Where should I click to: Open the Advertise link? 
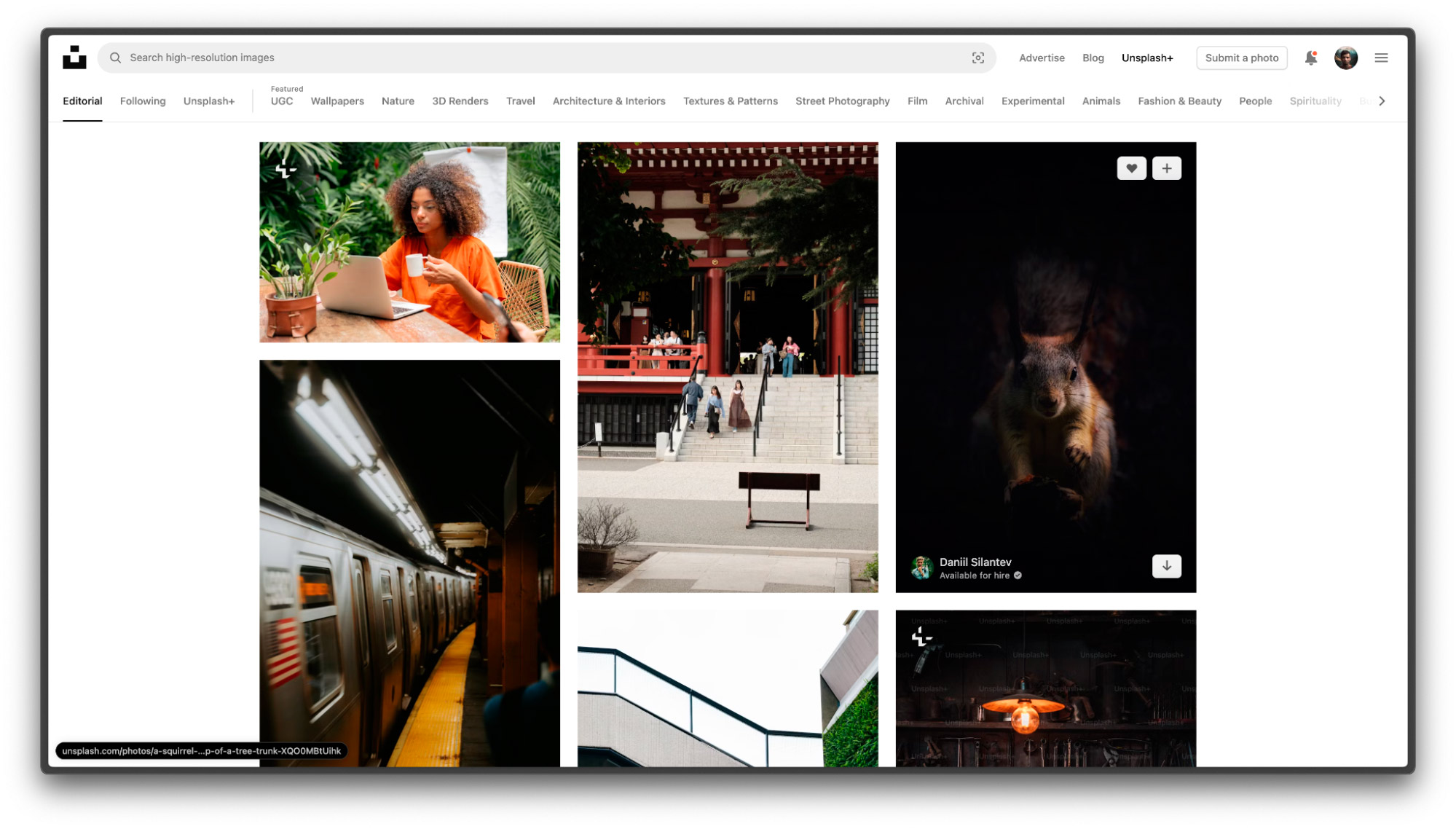click(x=1041, y=58)
